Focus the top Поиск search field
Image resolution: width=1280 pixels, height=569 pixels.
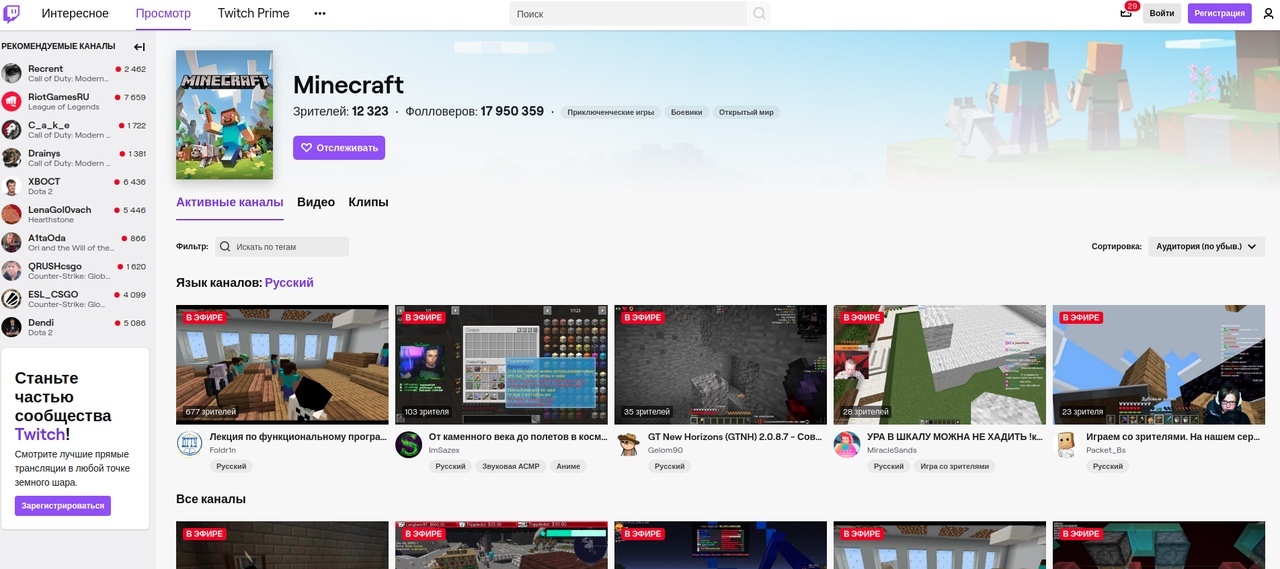[x=628, y=14]
